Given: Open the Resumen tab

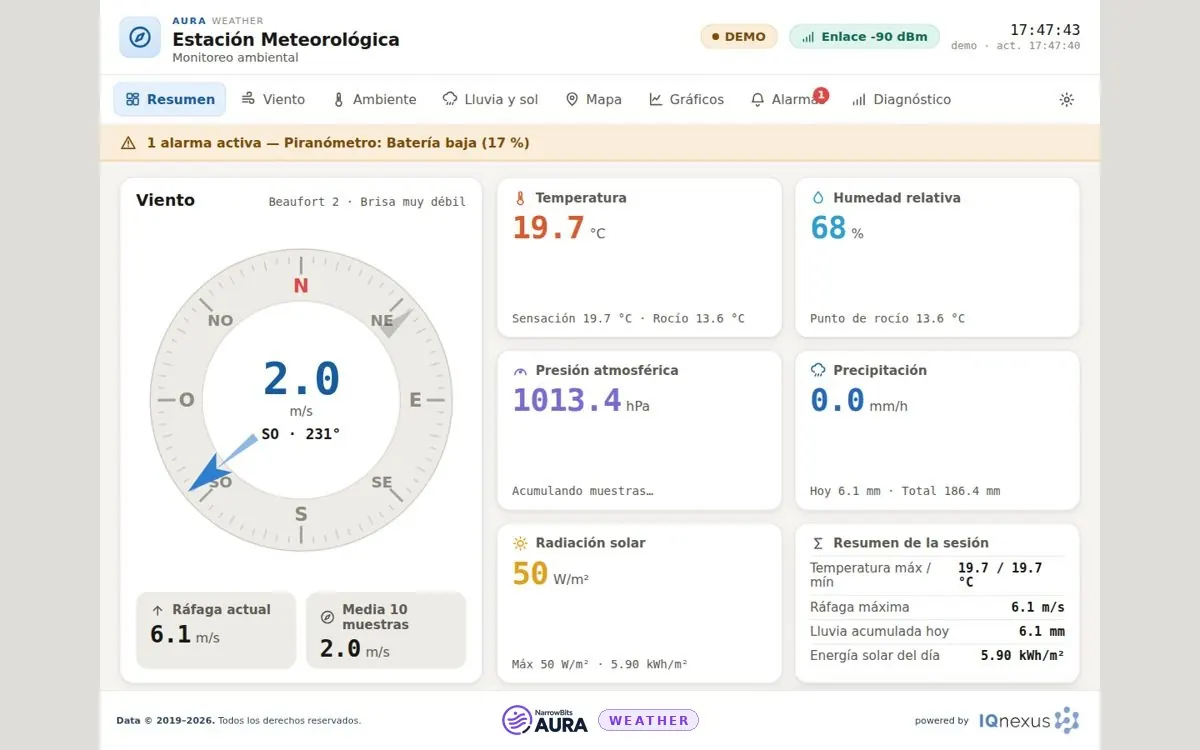Looking at the screenshot, I should [x=170, y=100].
